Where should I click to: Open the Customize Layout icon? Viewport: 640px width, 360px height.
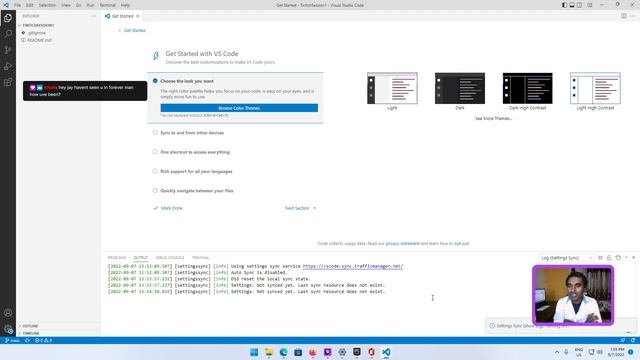tap(589, 5)
